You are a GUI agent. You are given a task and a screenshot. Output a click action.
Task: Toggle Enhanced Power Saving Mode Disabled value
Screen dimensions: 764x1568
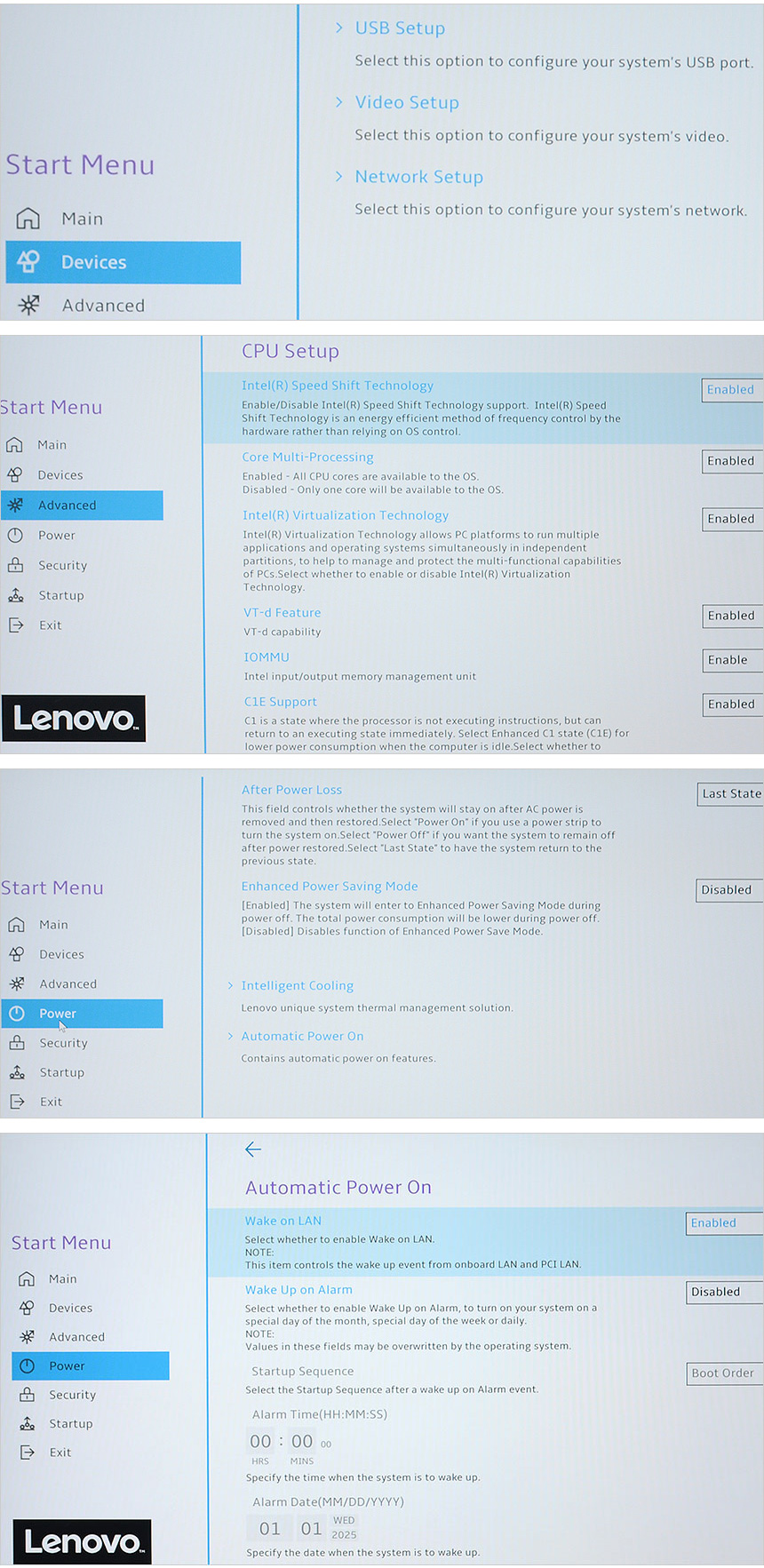click(728, 889)
